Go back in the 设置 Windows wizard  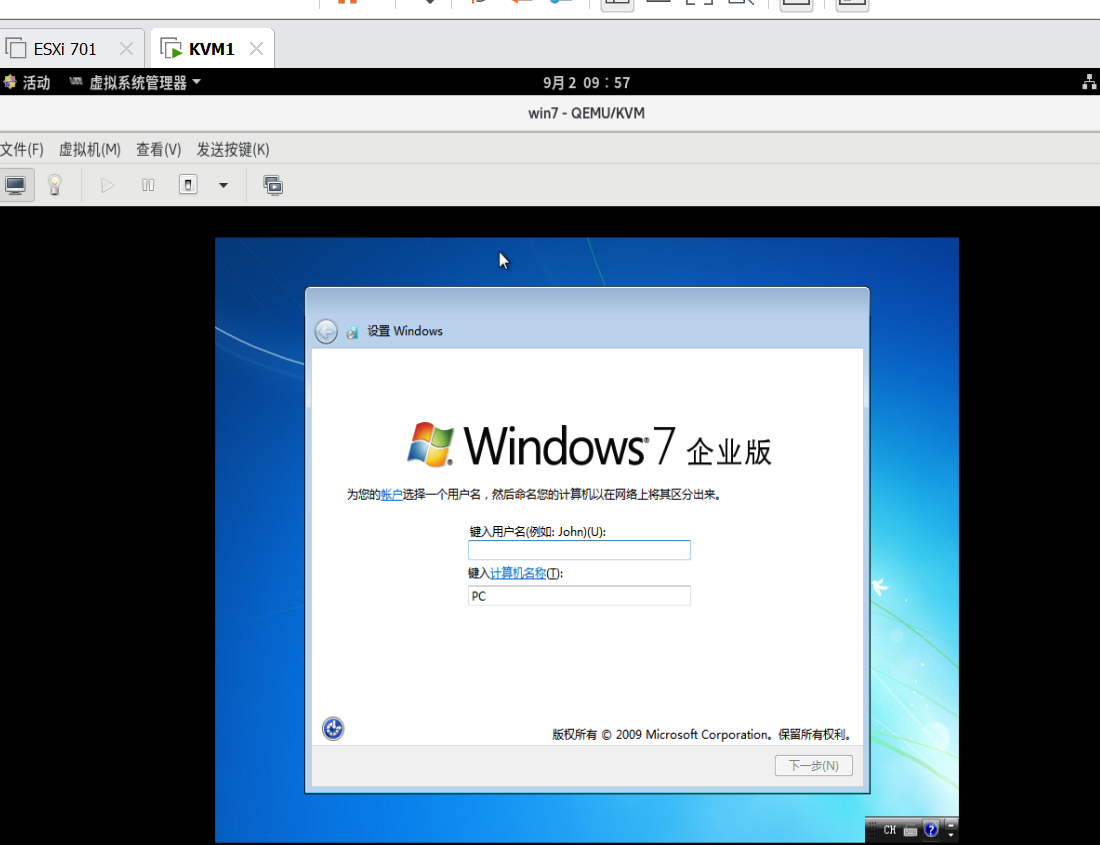326,331
